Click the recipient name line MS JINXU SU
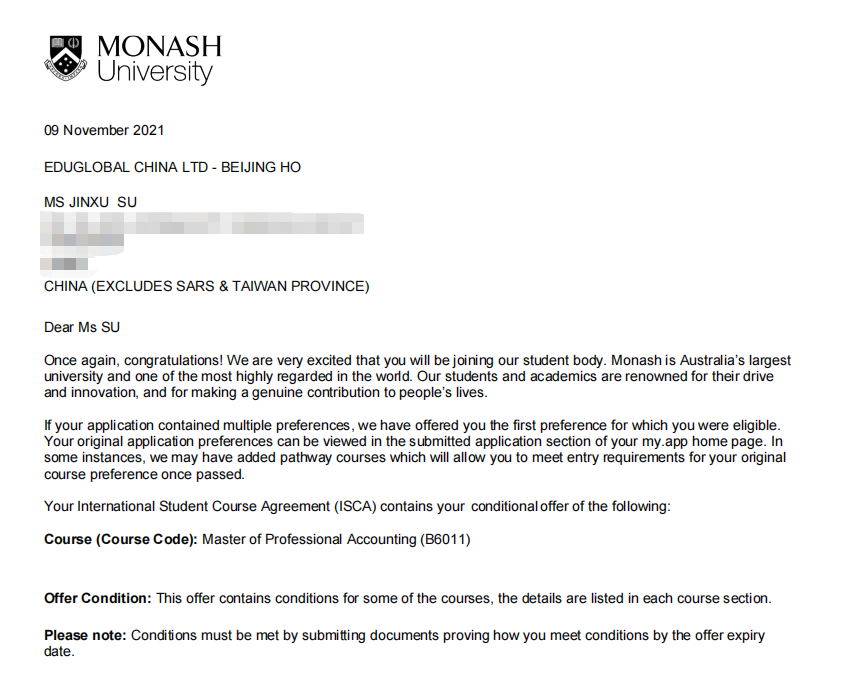Image resolution: width=858 pixels, height=676 pixels. point(91,202)
